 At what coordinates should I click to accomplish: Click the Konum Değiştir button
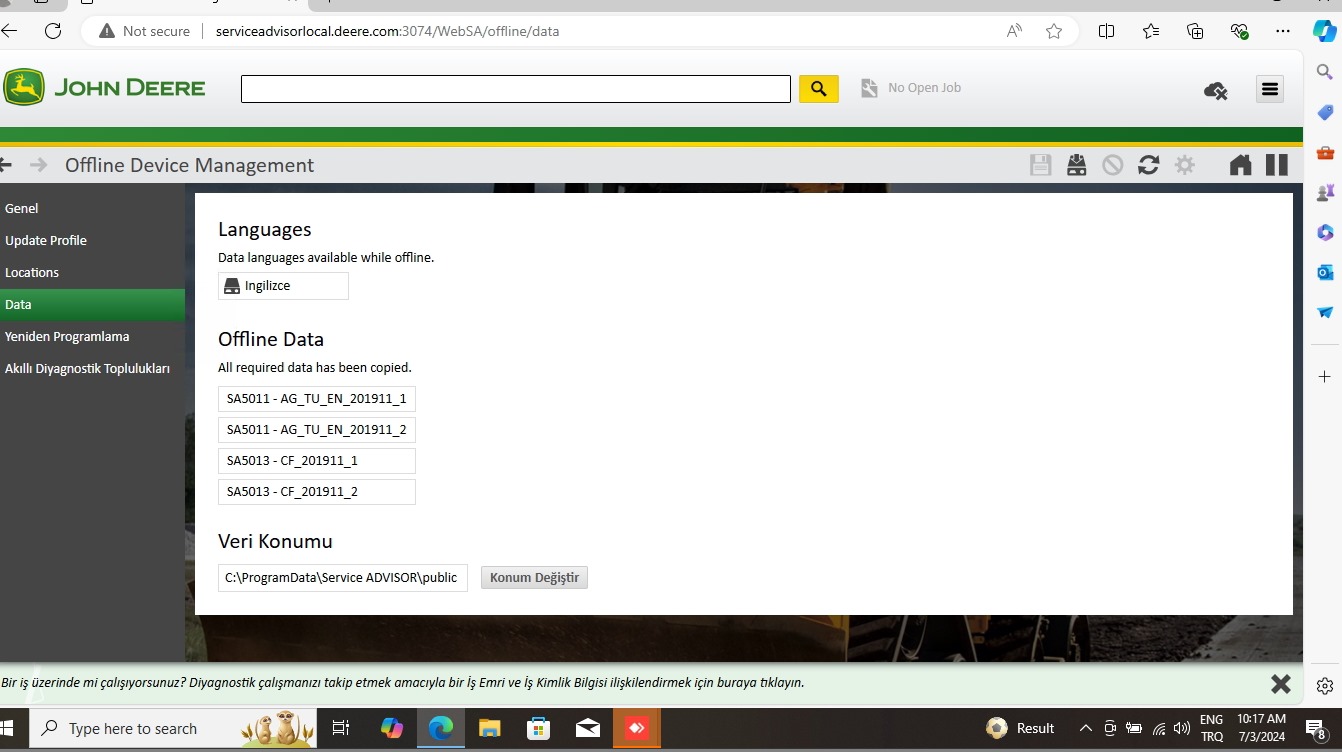pos(534,577)
